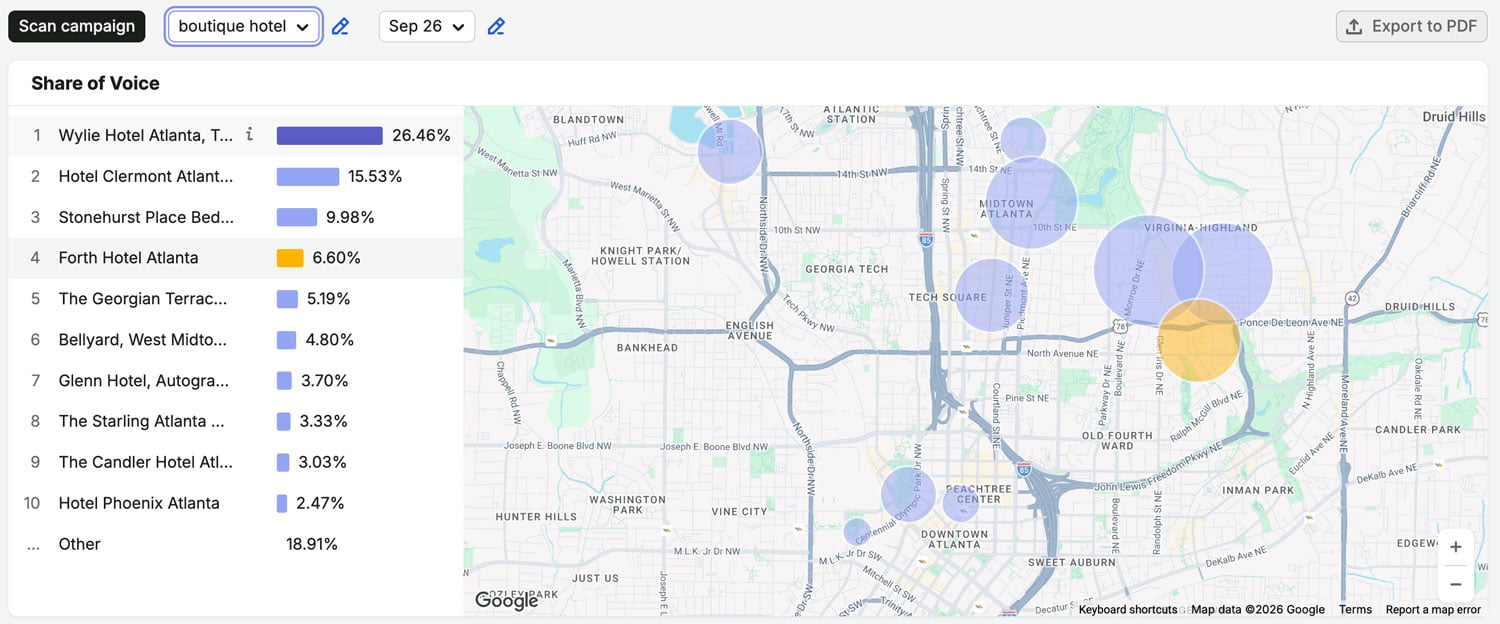
Task: Select the Forth Hotel Atlanta row
Action: pyautogui.click(x=236, y=258)
